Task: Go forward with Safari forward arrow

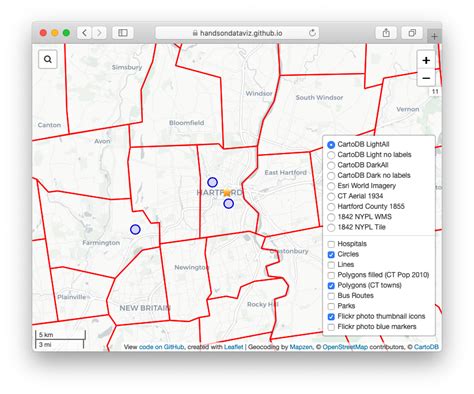Action: pos(99,33)
